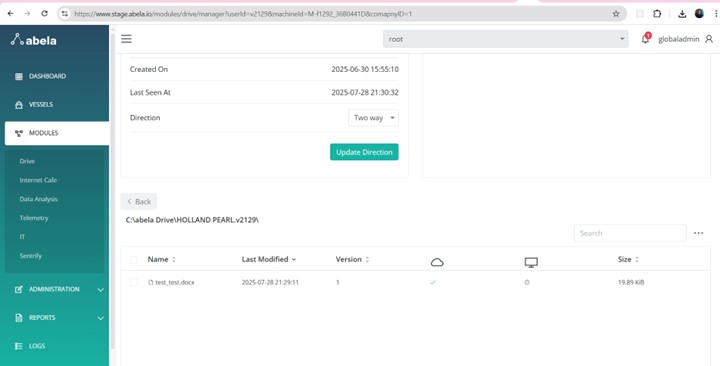Open the Direction Two way dropdown
Image resolution: width=720 pixels, height=366 pixels.
tap(373, 118)
